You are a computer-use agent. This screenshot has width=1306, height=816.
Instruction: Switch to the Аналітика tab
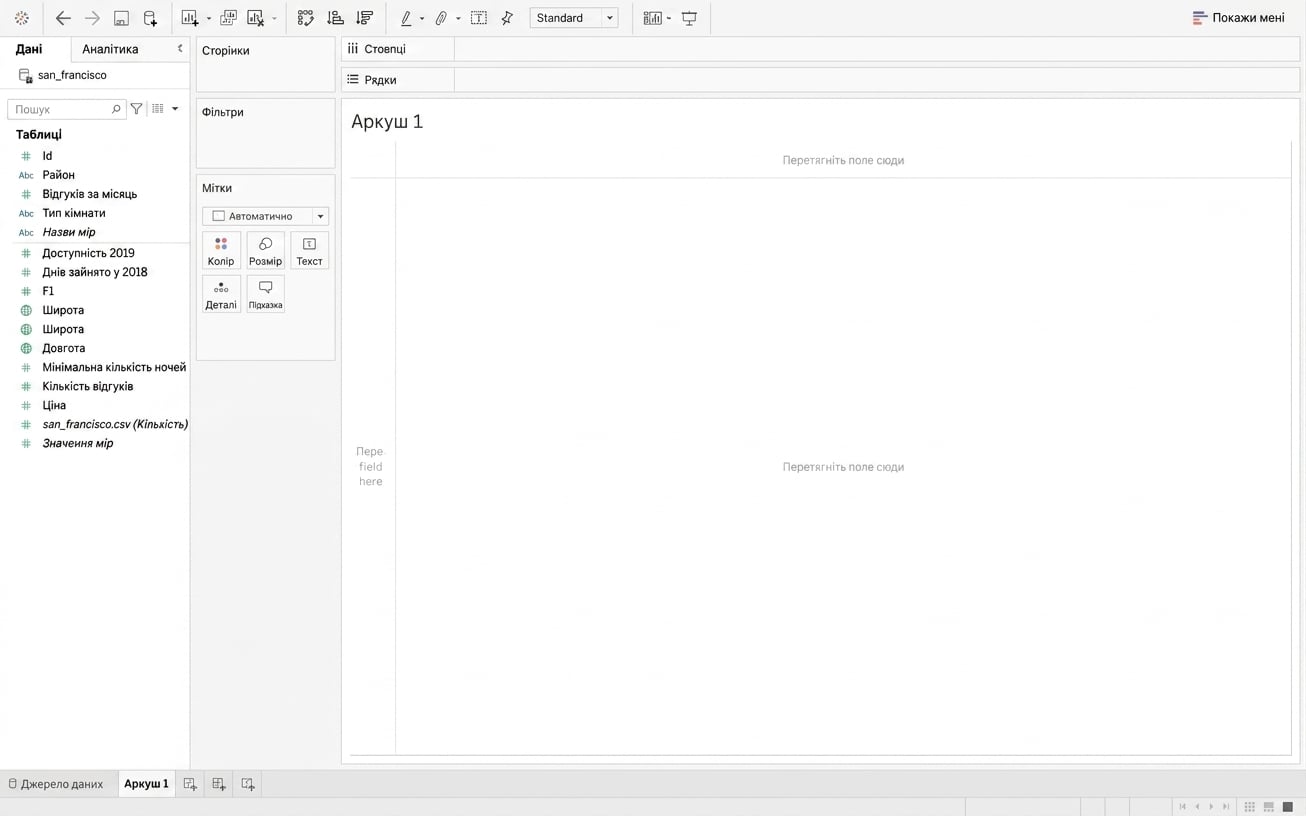pyautogui.click(x=110, y=49)
